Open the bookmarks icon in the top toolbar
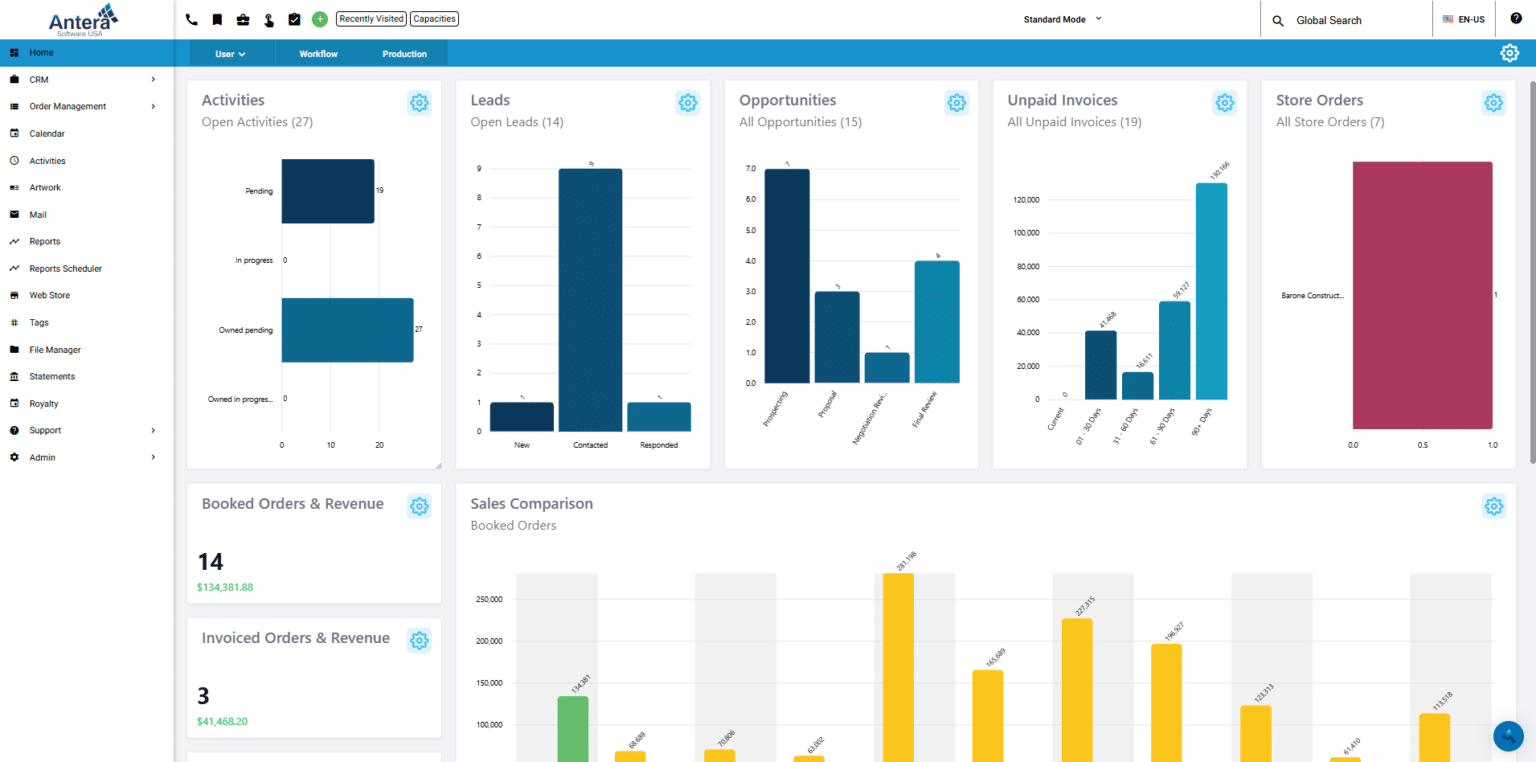 pos(216,18)
